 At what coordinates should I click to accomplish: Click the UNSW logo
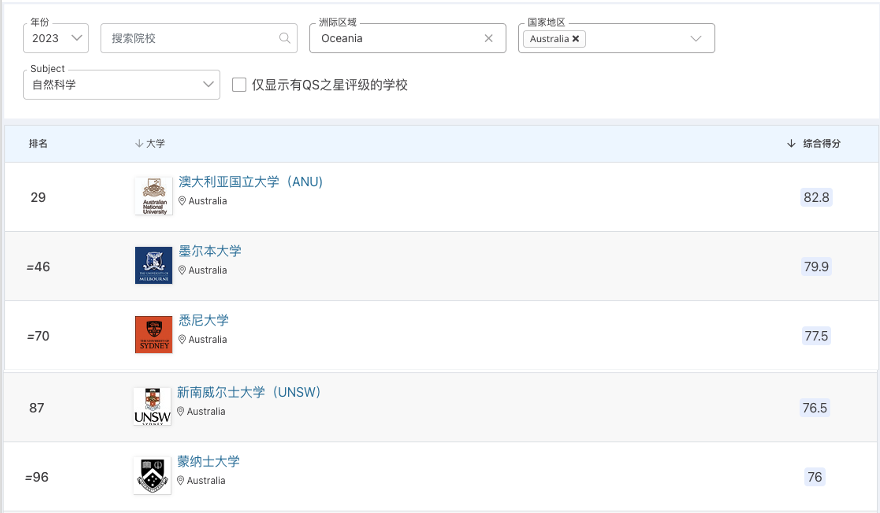pyautogui.click(x=152, y=406)
